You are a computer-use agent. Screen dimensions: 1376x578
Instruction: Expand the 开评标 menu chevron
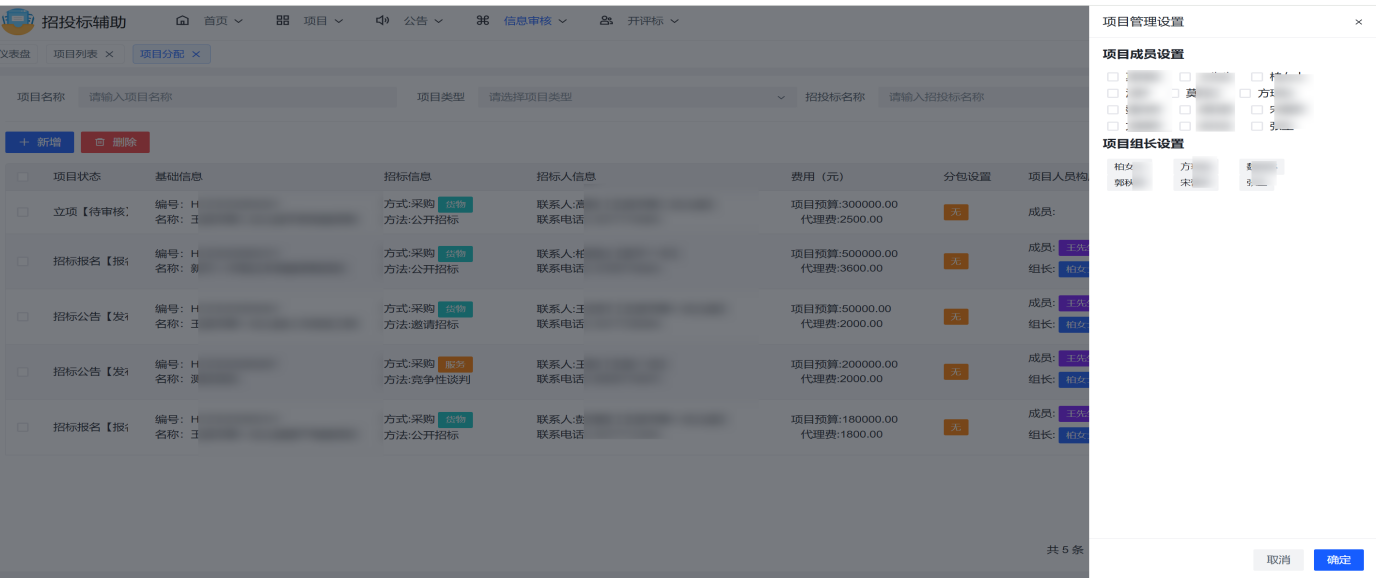(674, 21)
